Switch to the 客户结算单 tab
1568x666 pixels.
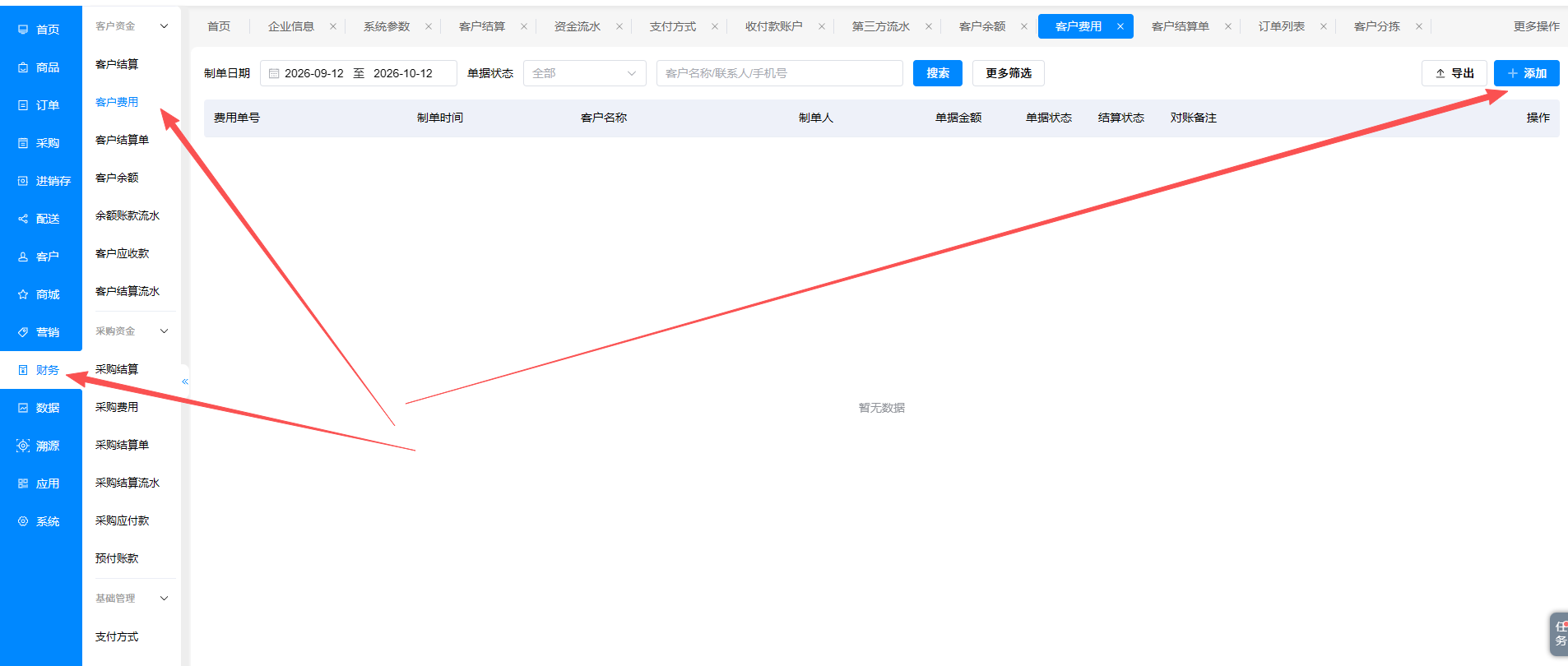[x=1181, y=26]
